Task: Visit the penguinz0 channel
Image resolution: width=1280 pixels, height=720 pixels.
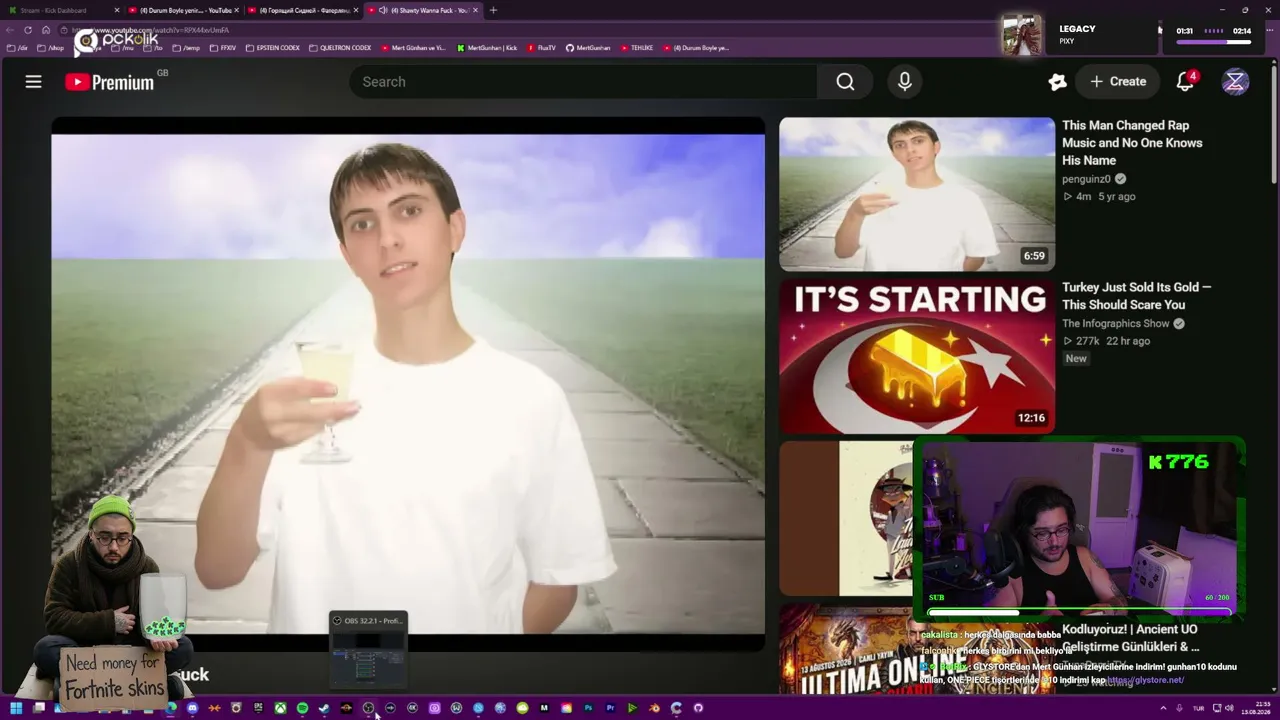Action: click(x=1086, y=179)
